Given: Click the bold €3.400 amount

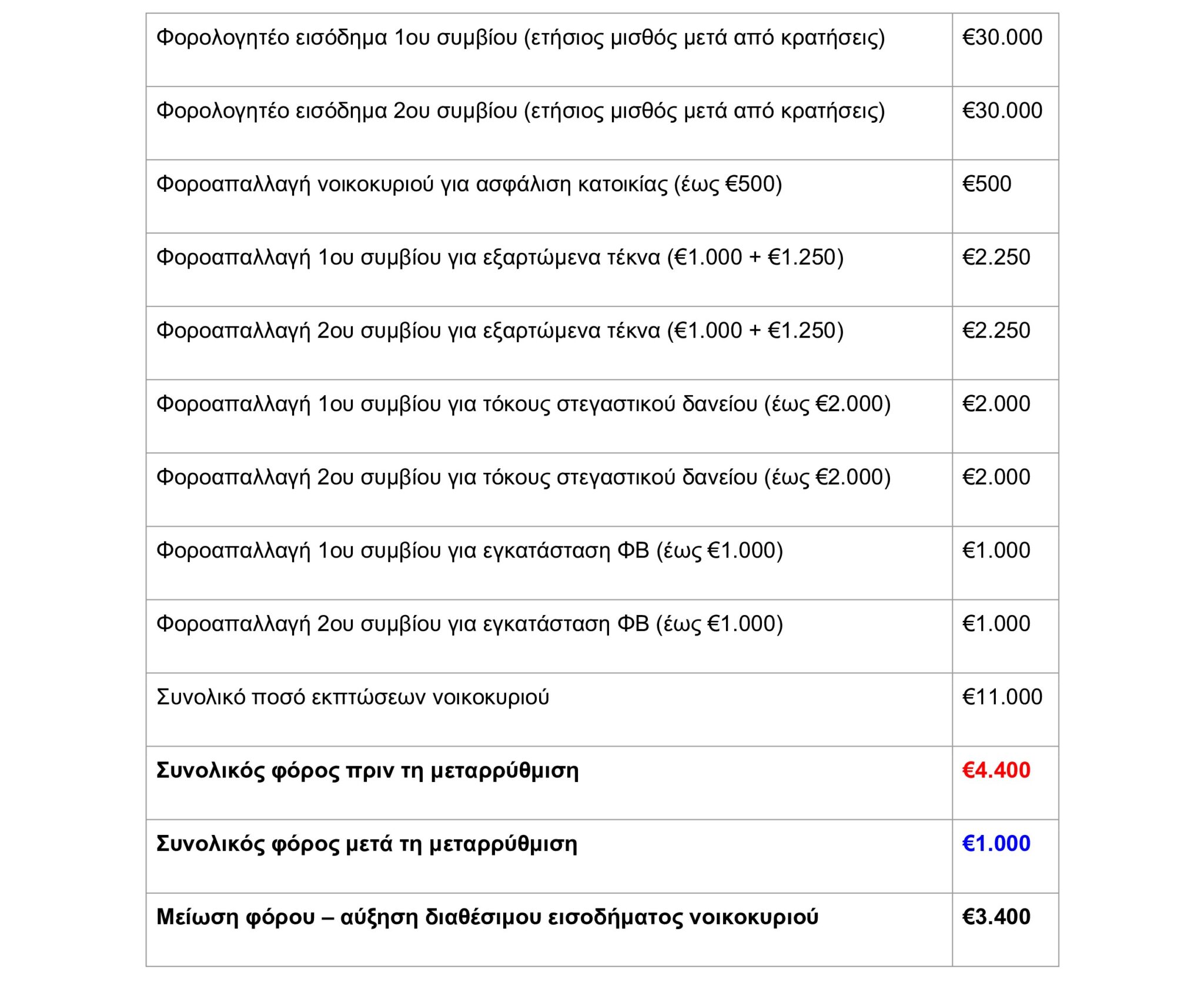Looking at the screenshot, I should coord(996,917).
